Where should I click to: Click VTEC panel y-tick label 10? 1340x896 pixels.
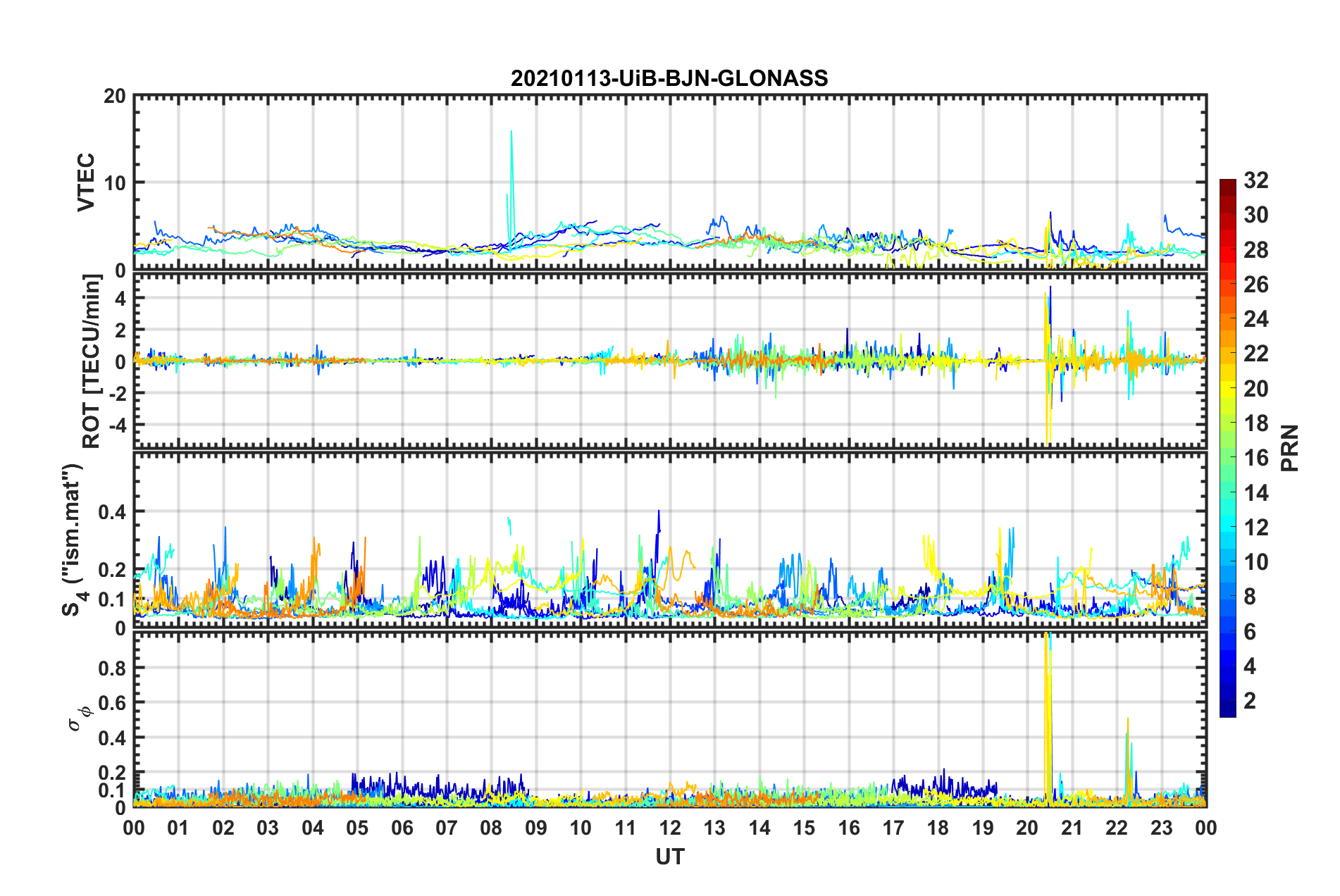click(x=115, y=182)
